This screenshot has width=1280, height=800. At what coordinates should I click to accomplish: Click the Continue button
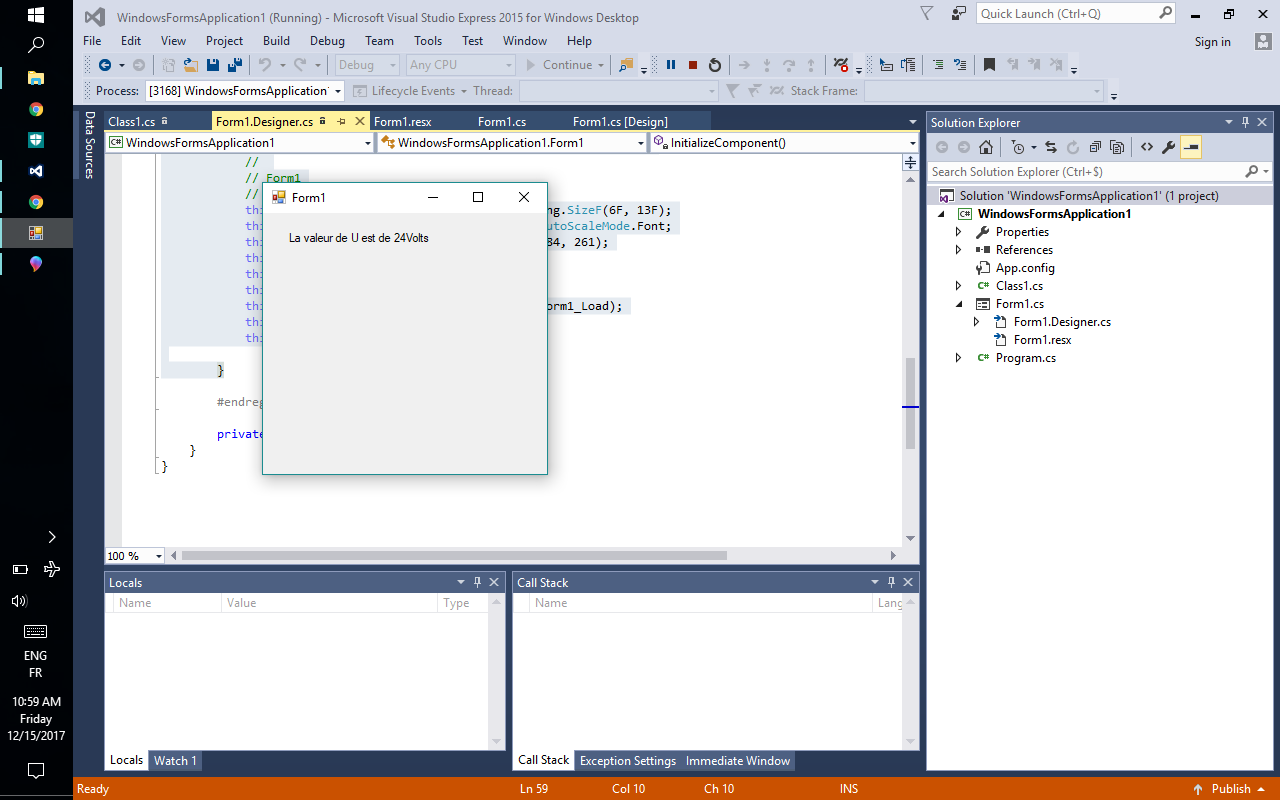(x=560, y=65)
